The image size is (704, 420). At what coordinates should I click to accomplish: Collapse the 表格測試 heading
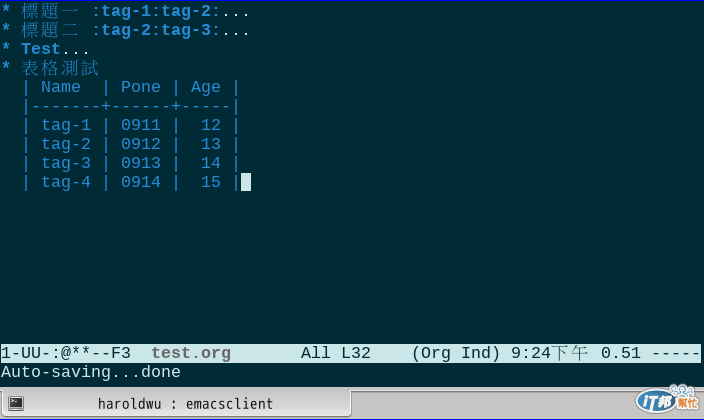pos(59,68)
